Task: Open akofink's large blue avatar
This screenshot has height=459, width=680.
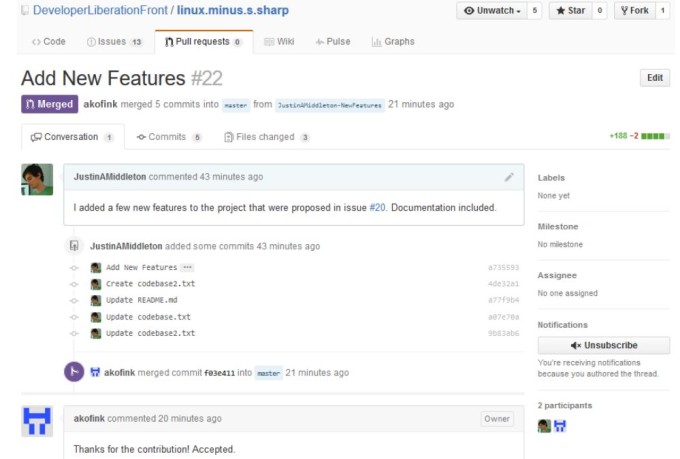Action: 37,421
